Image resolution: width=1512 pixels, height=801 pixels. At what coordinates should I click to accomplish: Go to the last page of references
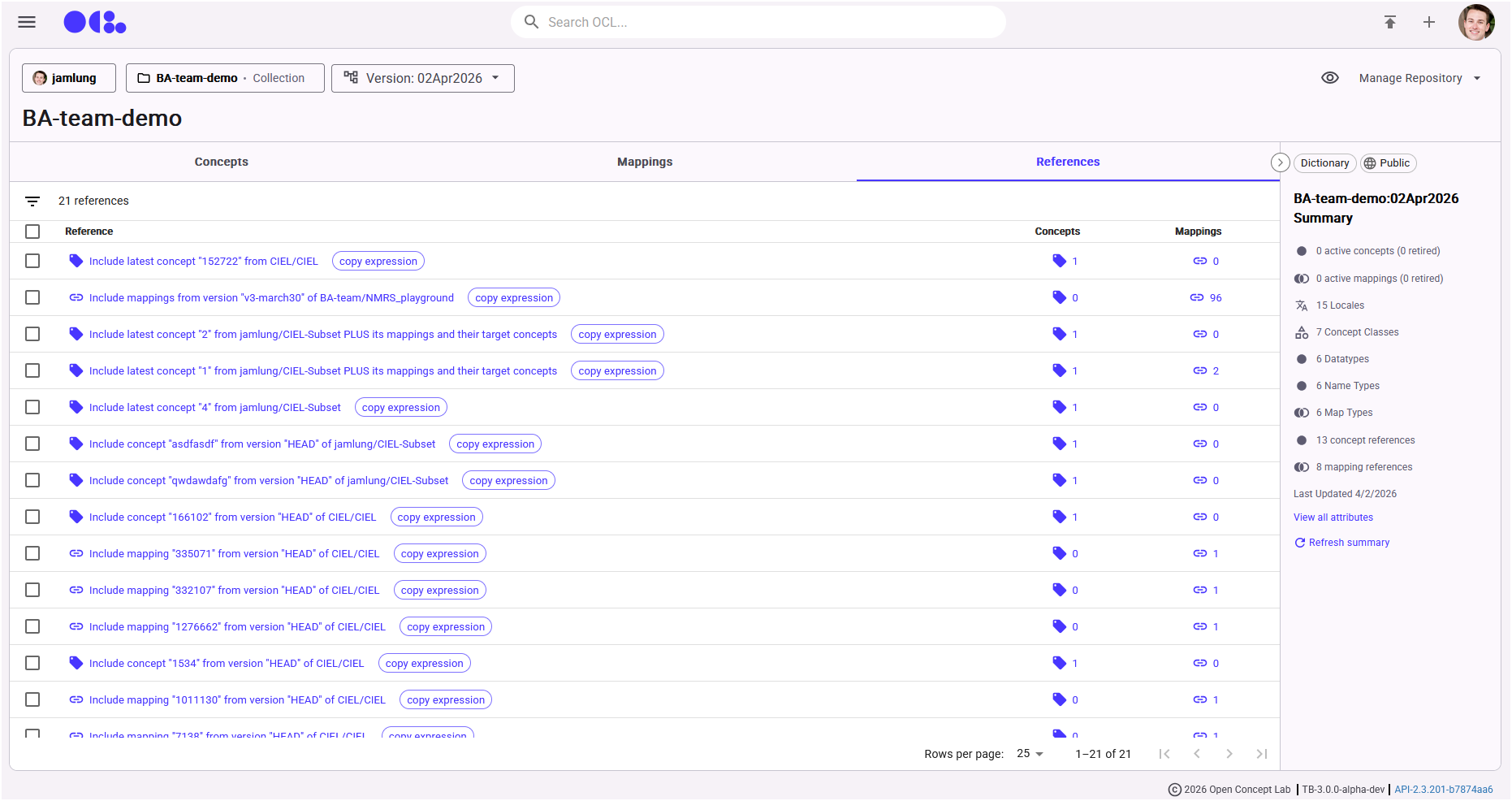[x=1261, y=754]
